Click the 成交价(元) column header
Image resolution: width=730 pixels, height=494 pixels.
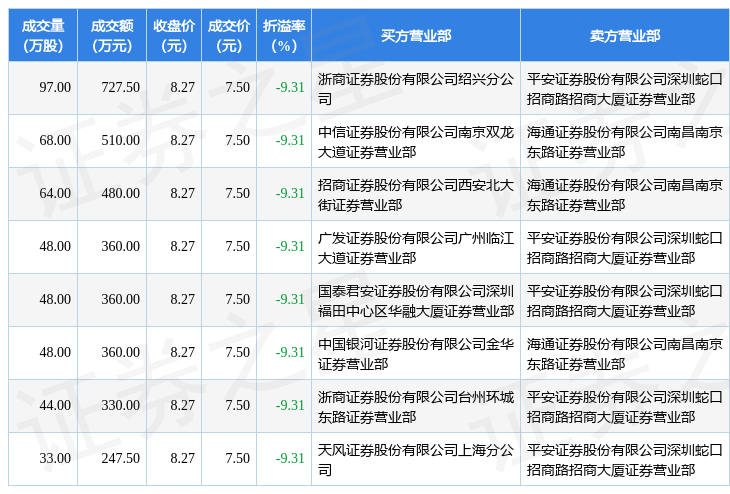[x=229, y=35]
